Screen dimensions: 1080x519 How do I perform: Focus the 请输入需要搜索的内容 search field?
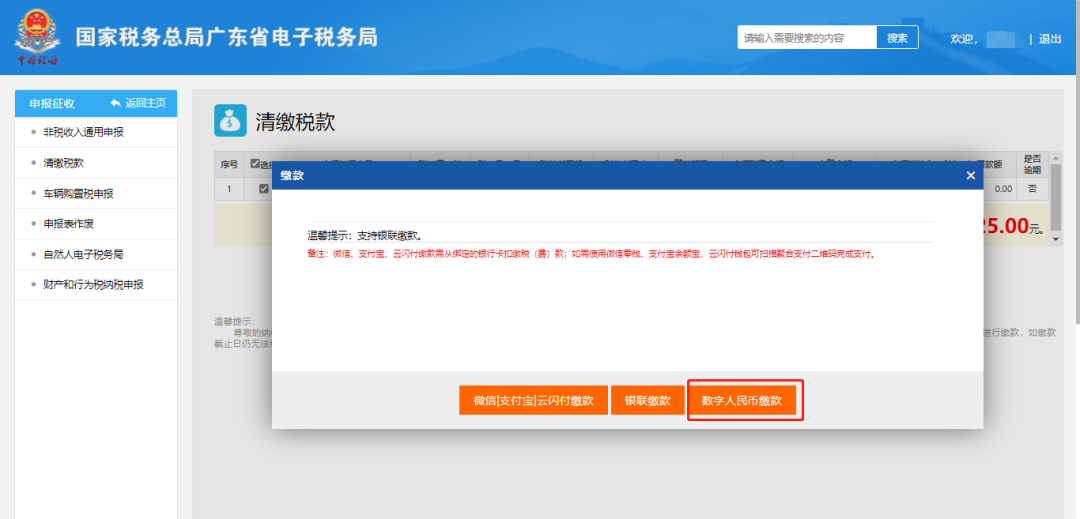click(807, 38)
